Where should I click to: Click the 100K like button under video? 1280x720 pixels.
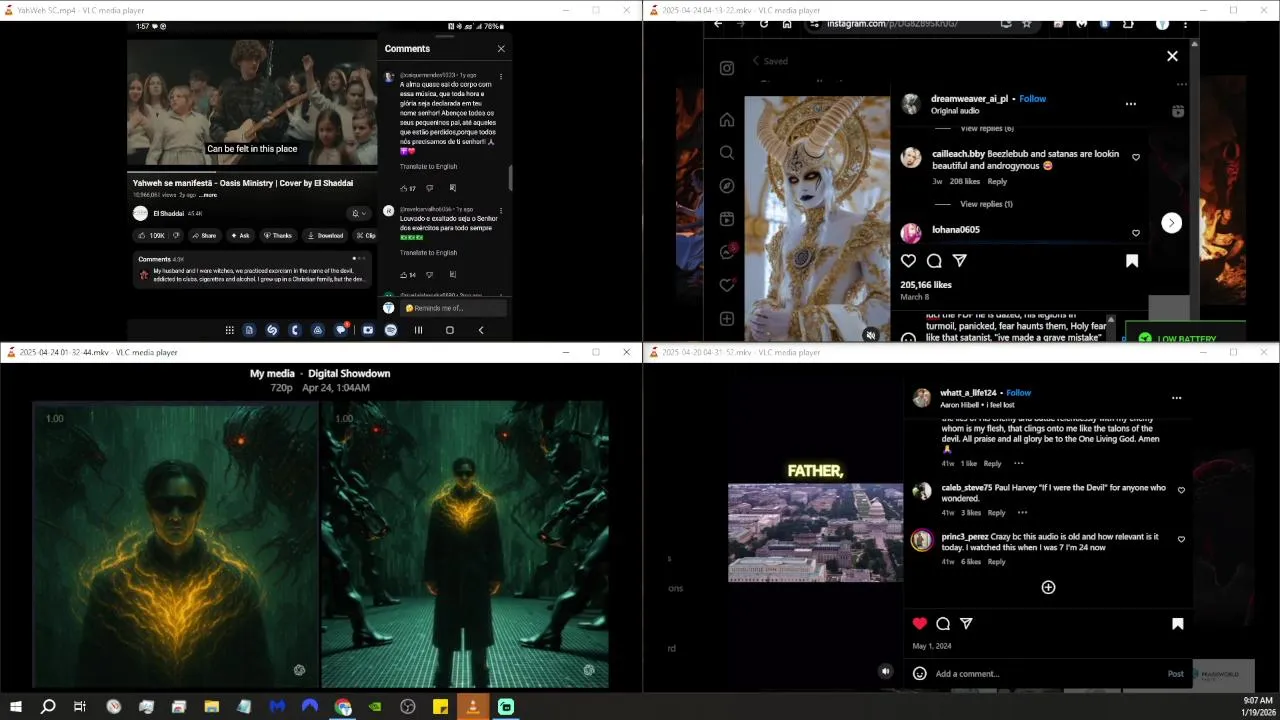(153, 236)
